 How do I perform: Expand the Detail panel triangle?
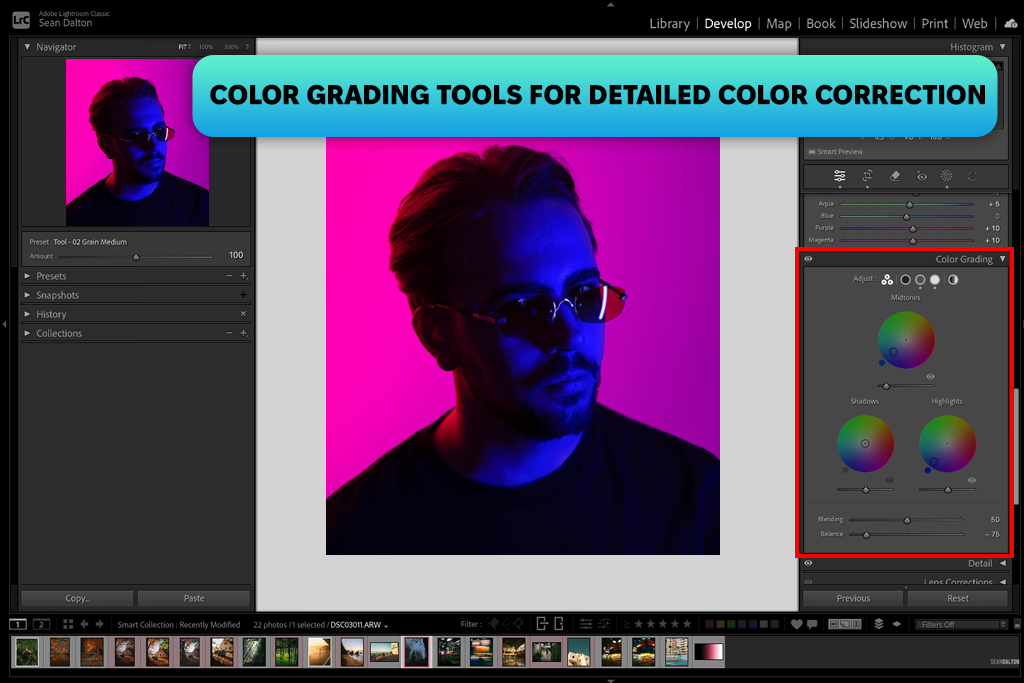point(1003,563)
